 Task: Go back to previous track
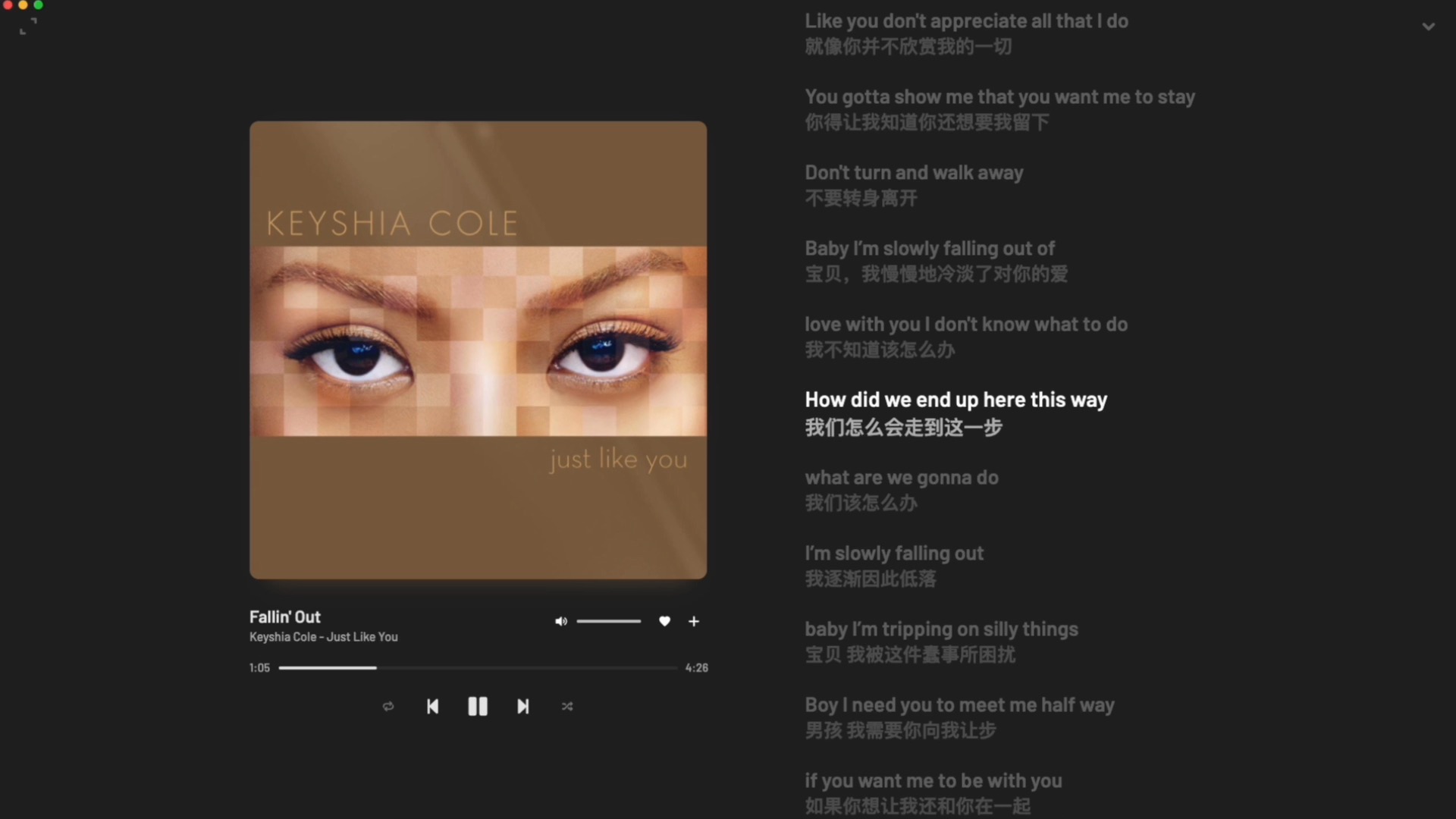[432, 707]
